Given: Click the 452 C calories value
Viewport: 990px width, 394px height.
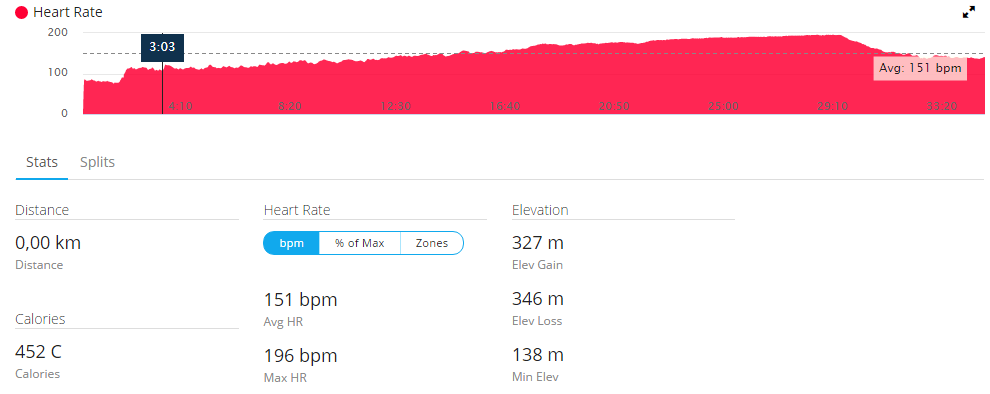Looking at the screenshot, I should [39, 352].
